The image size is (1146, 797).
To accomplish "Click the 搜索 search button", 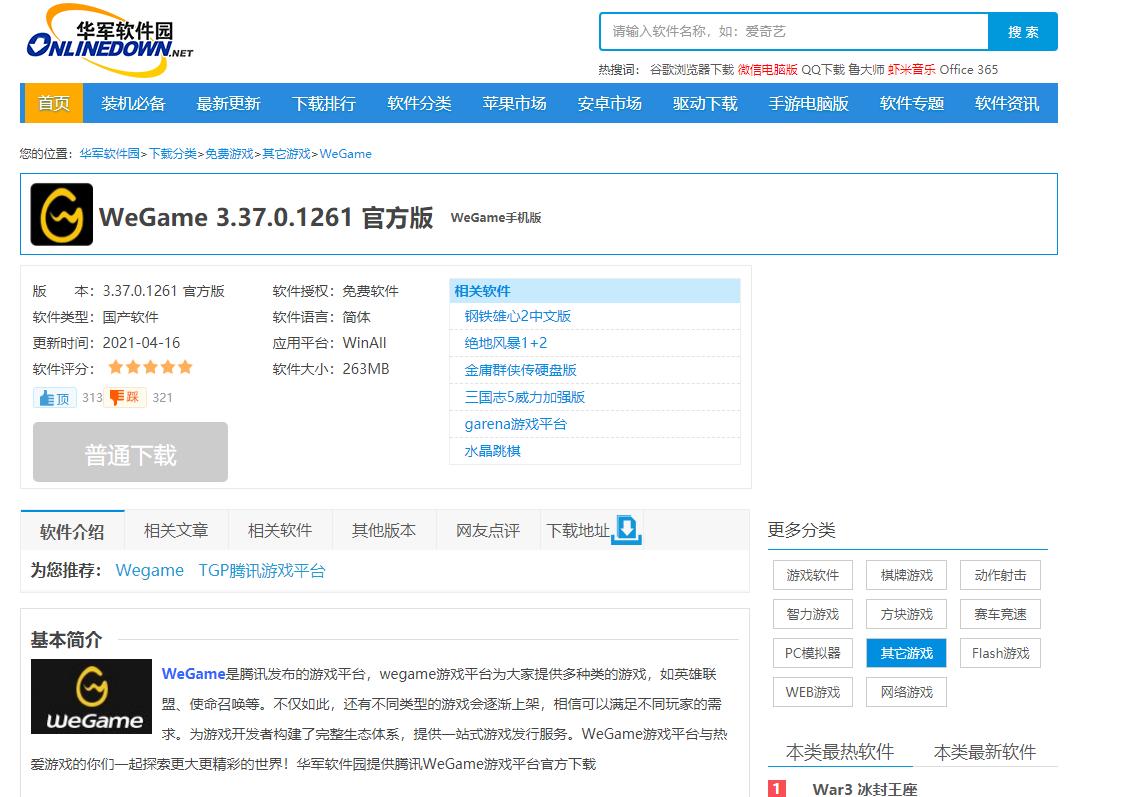I will [1023, 31].
